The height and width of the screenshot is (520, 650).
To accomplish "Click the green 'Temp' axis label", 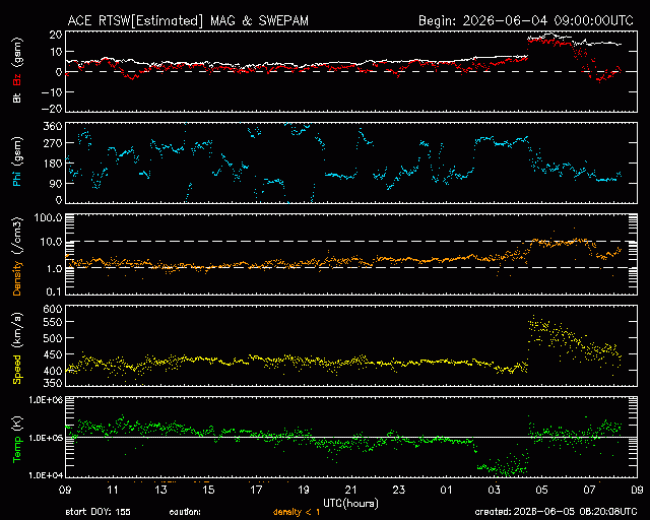I will [x=17, y=449].
